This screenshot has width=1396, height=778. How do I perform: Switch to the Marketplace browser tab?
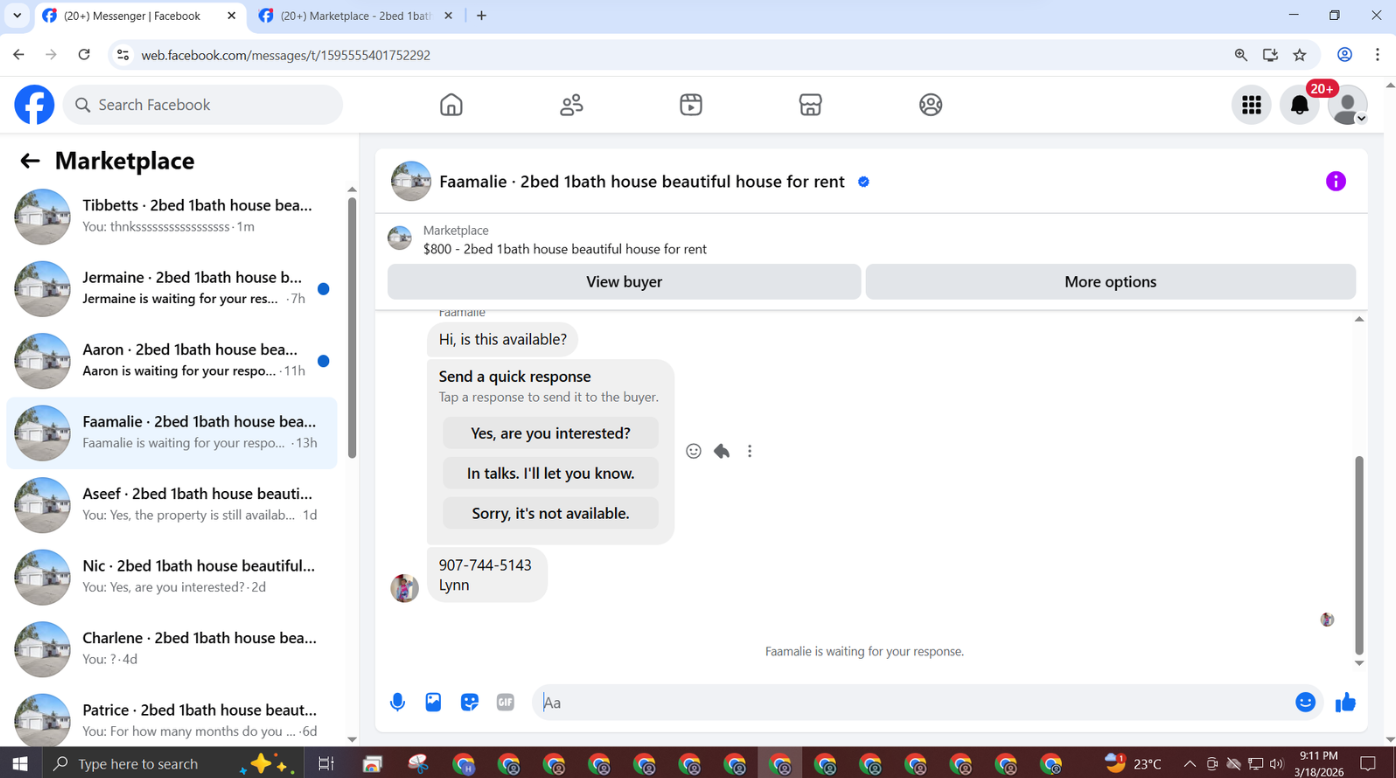355,16
